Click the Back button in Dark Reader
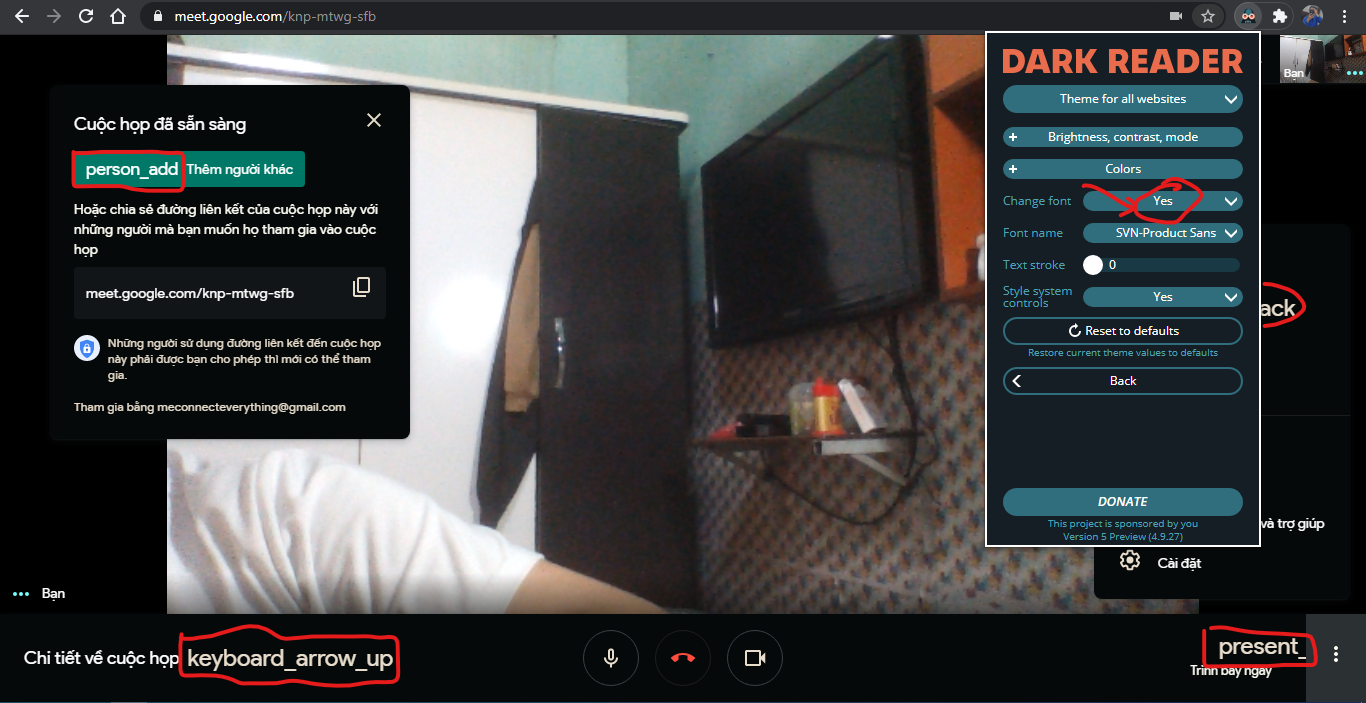This screenshot has height=703, width=1366. (1123, 381)
